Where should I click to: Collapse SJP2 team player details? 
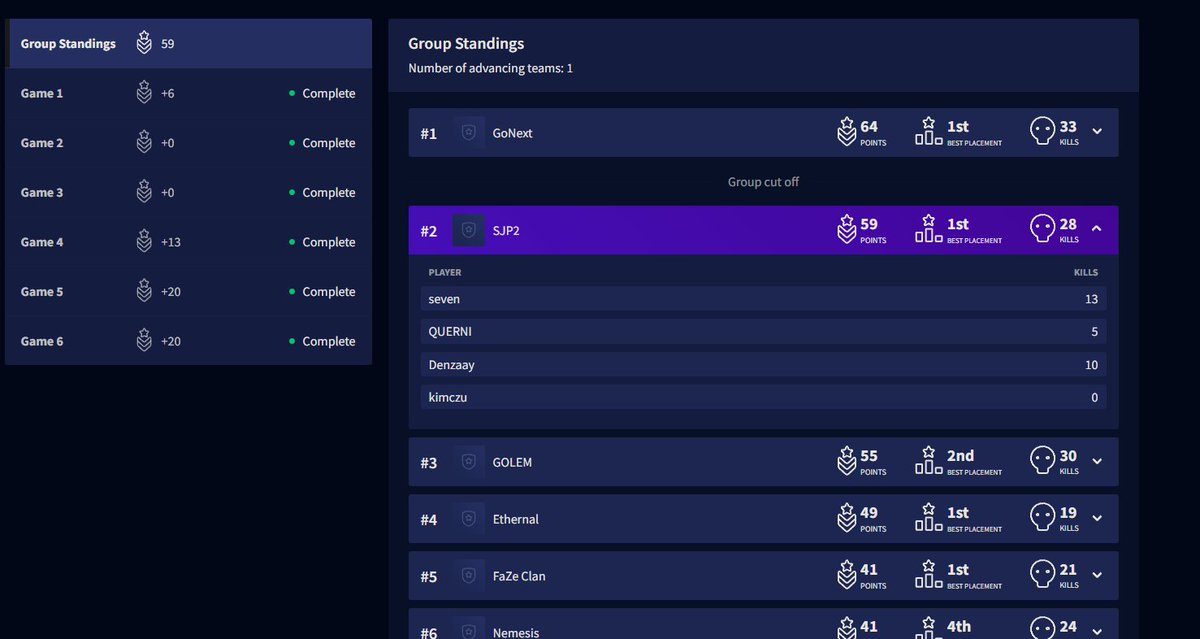pos(1097,229)
